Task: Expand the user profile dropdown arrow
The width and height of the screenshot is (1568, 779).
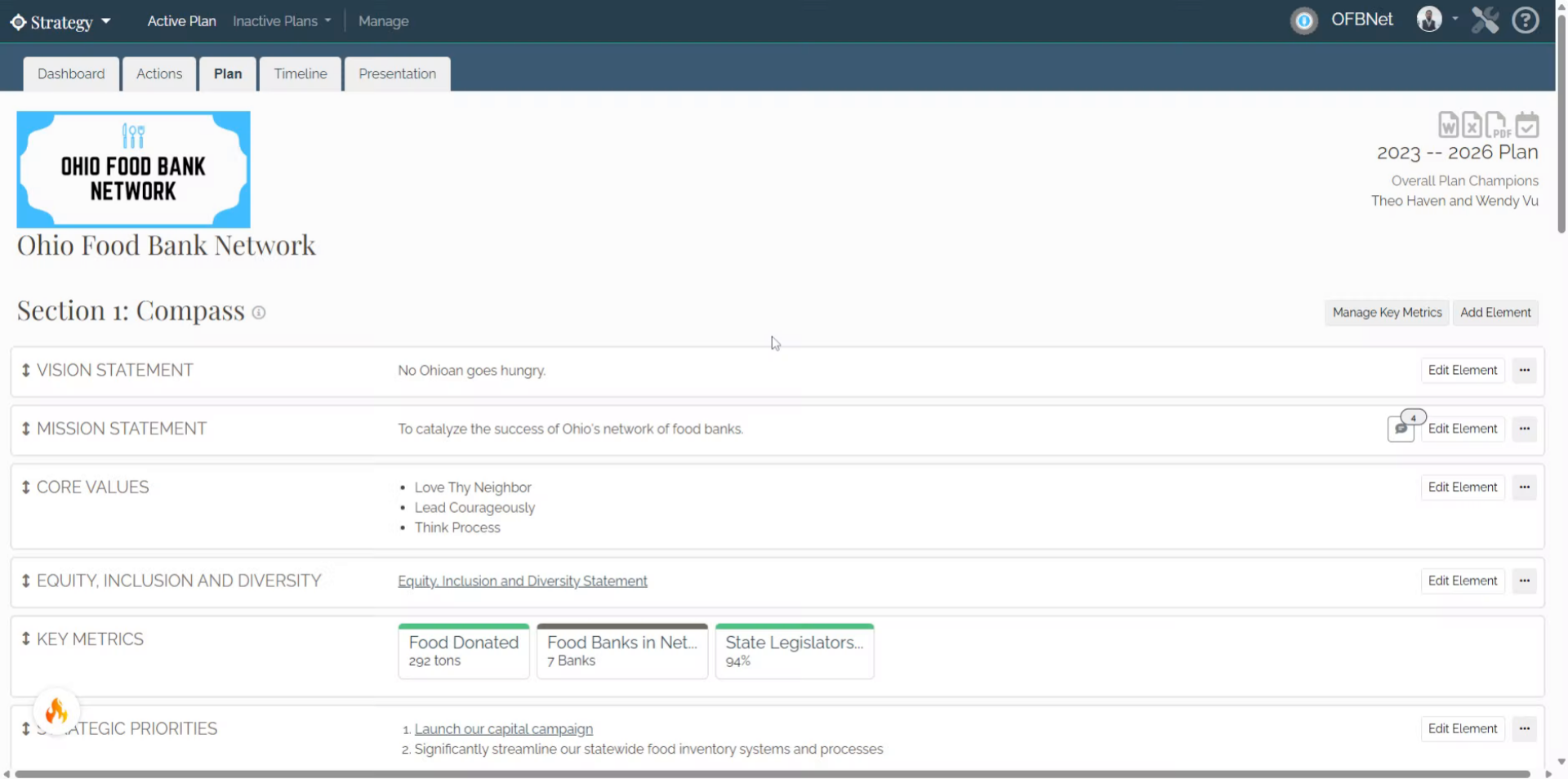Action: pyautogui.click(x=1454, y=19)
